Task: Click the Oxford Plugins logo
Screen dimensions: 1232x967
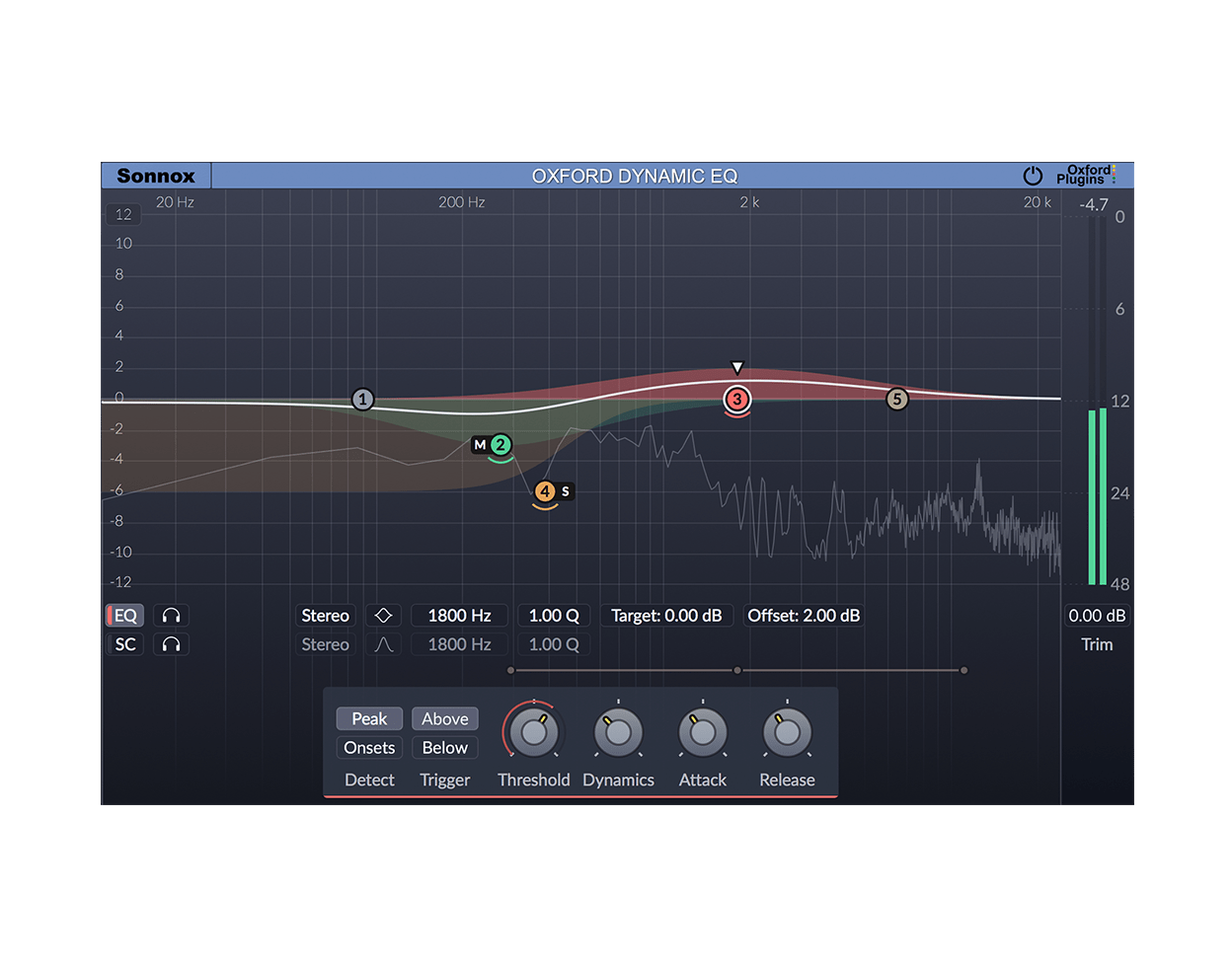Action: click(x=1086, y=176)
